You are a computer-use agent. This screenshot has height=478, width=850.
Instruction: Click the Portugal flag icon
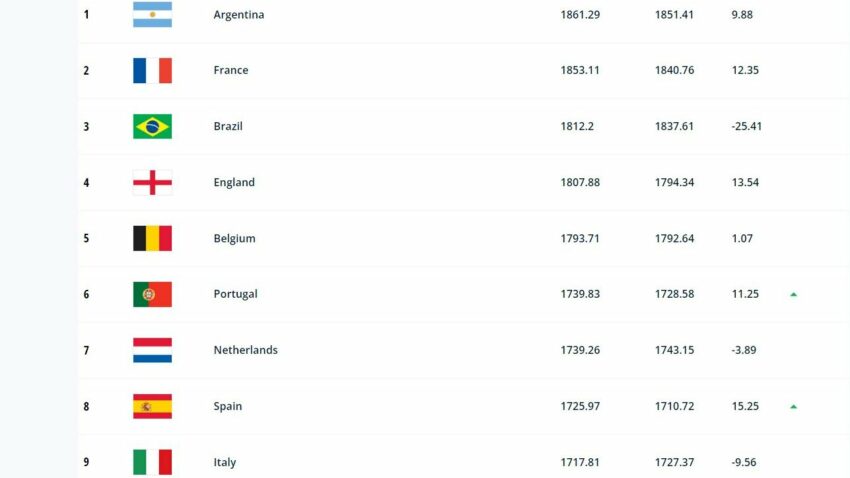pyautogui.click(x=152, y=294)
